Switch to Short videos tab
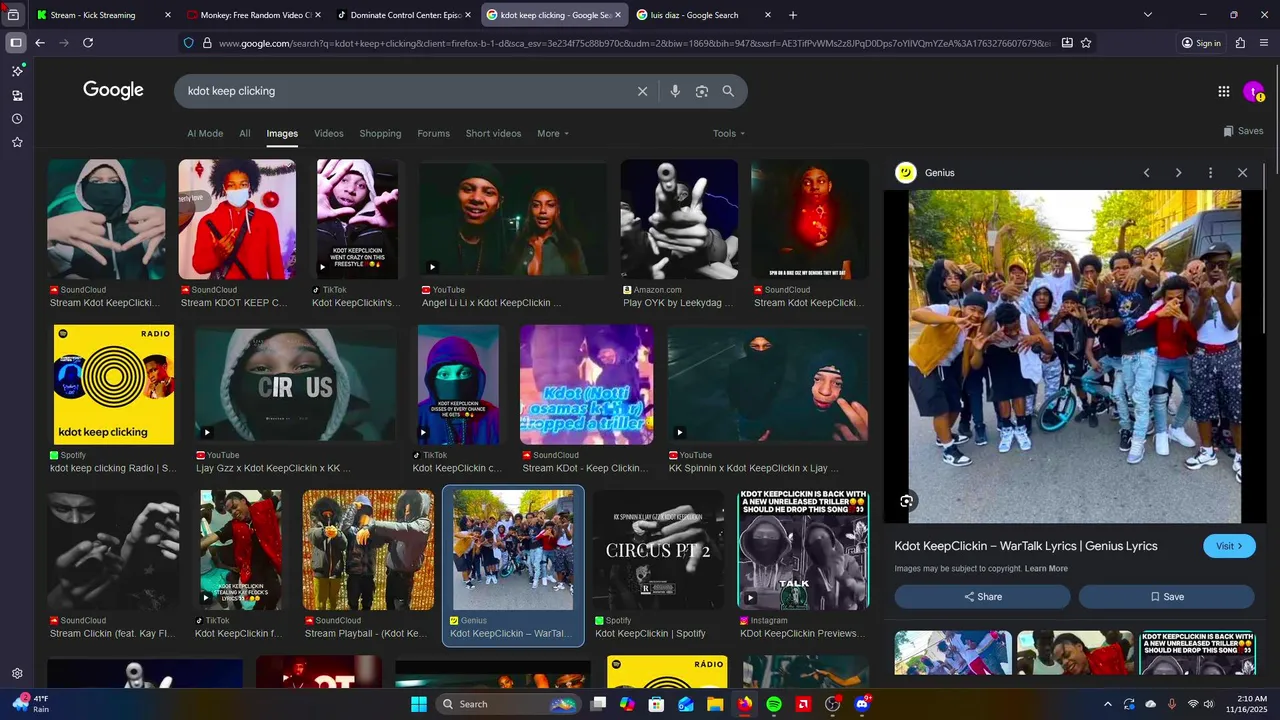This screenshot has width=1280, height=720. click(x=493, y=133)
